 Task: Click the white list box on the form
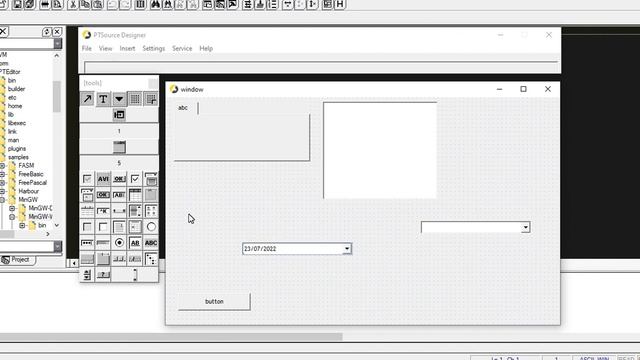pyautogui.click(x=380, y=150)
